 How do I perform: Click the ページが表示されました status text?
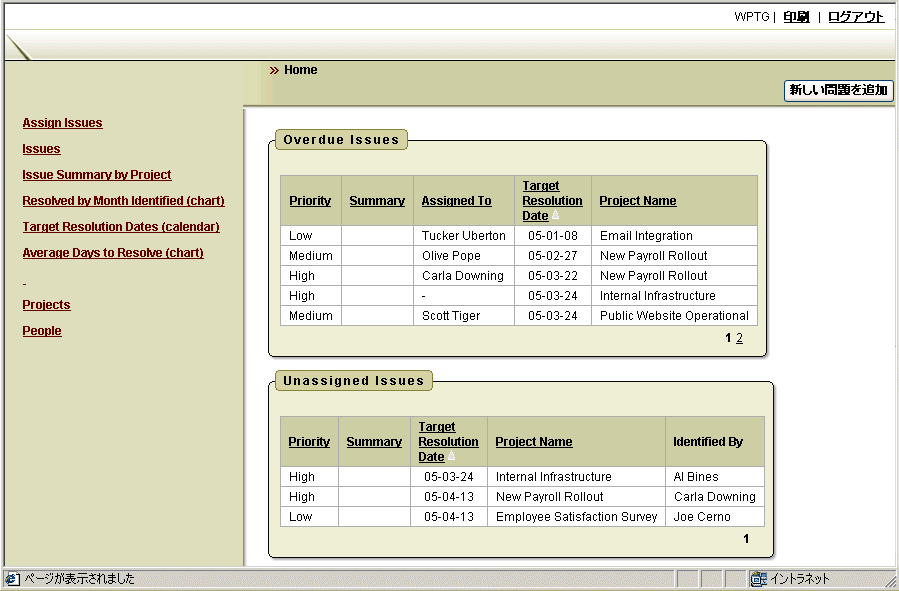coord(79,579)
